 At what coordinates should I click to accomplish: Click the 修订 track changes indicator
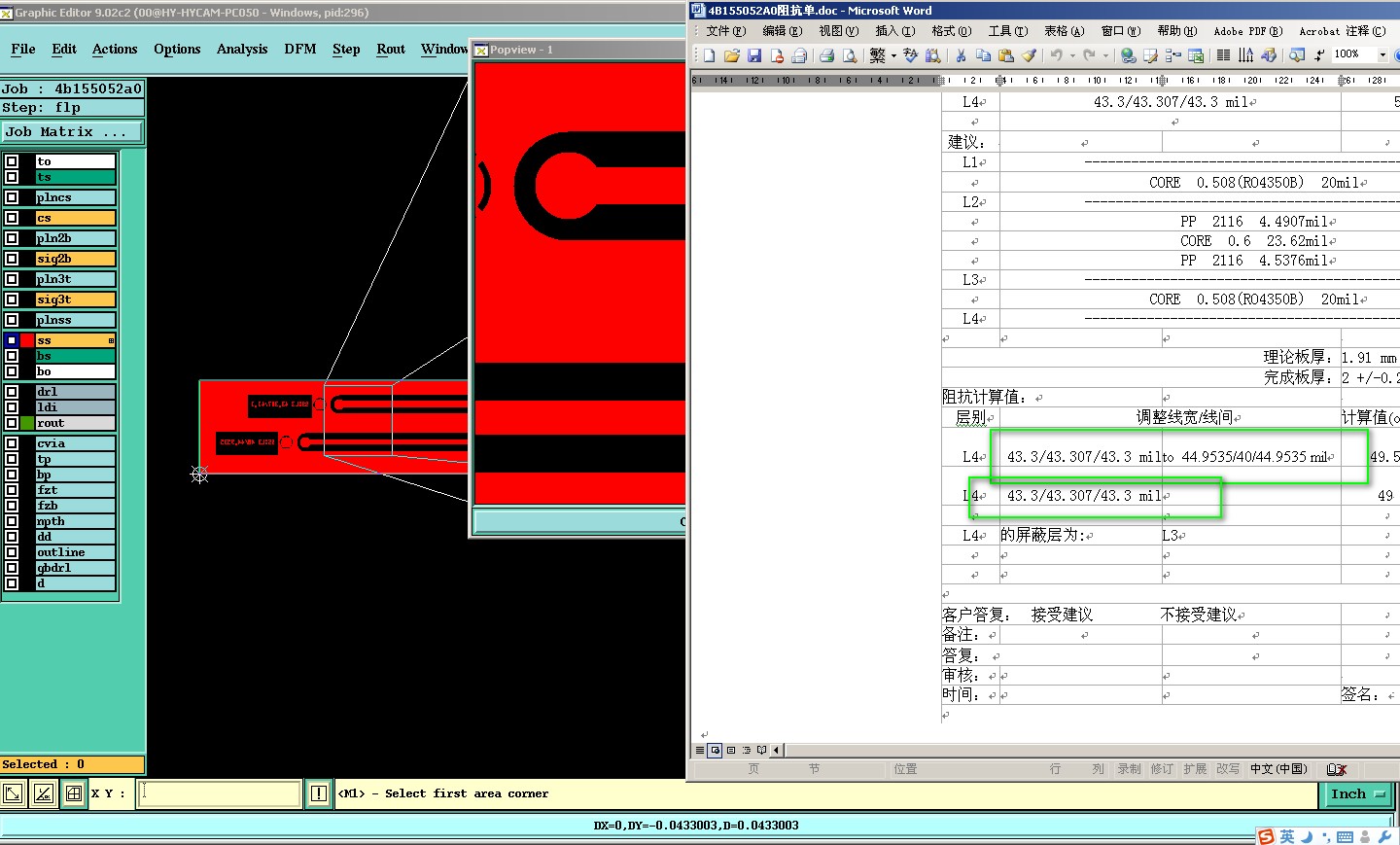[1162, 768]
